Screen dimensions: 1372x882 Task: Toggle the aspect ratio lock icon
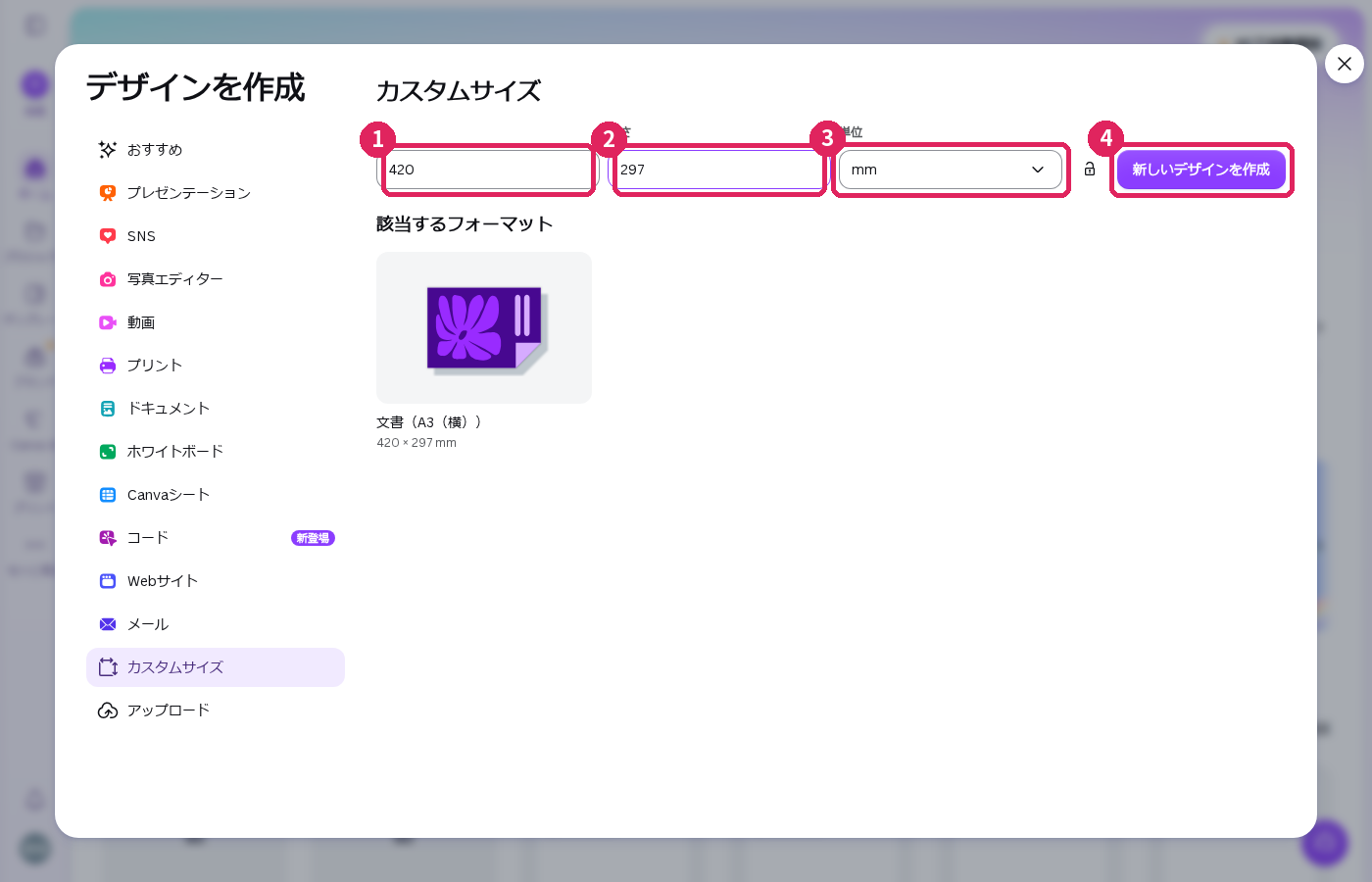[x=1090, y=170]
